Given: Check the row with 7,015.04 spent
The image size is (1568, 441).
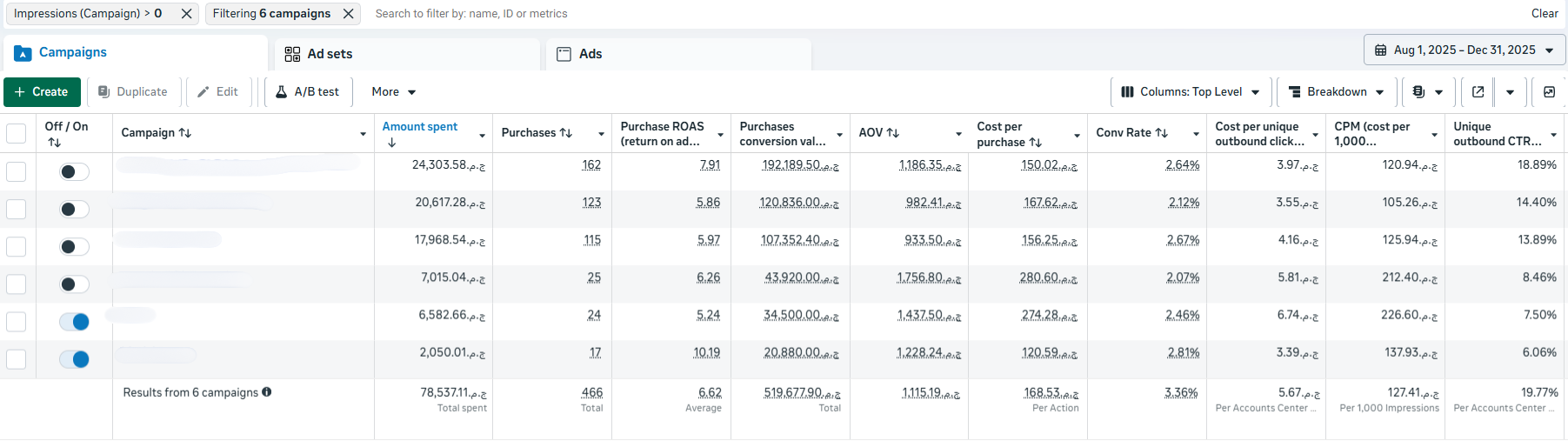Looking at the screenshot, I should (16, 284).
